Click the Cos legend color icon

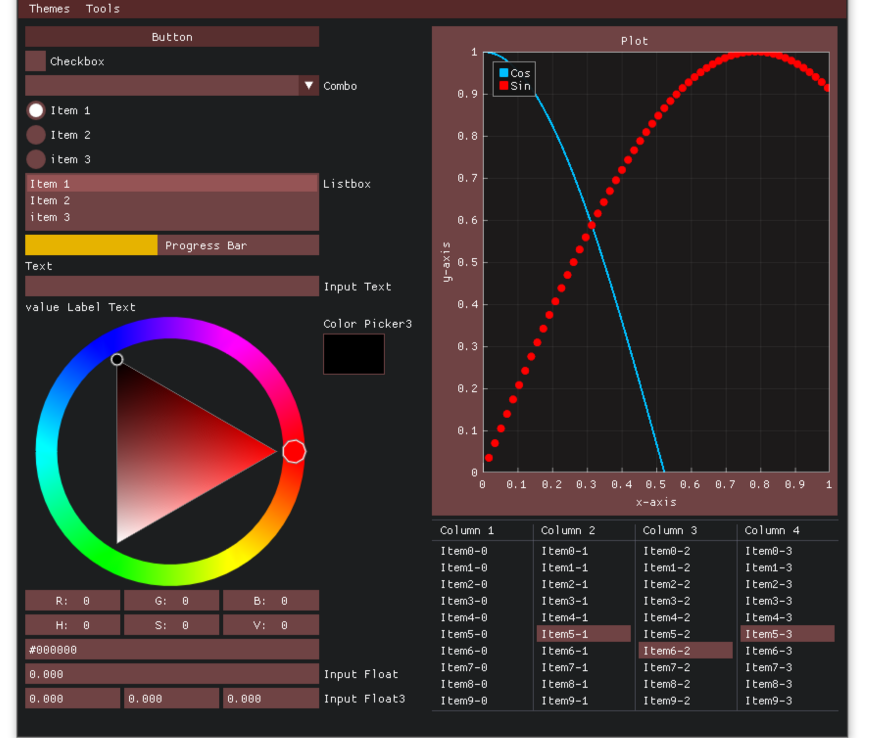[x=504, y=73]
